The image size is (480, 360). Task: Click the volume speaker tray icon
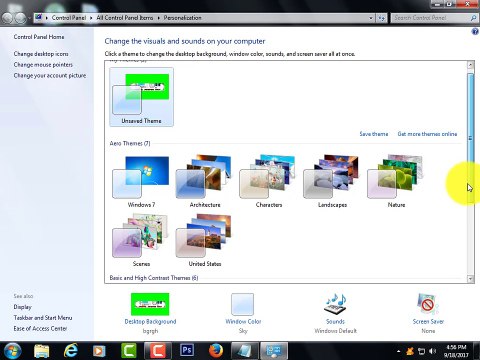433,351
